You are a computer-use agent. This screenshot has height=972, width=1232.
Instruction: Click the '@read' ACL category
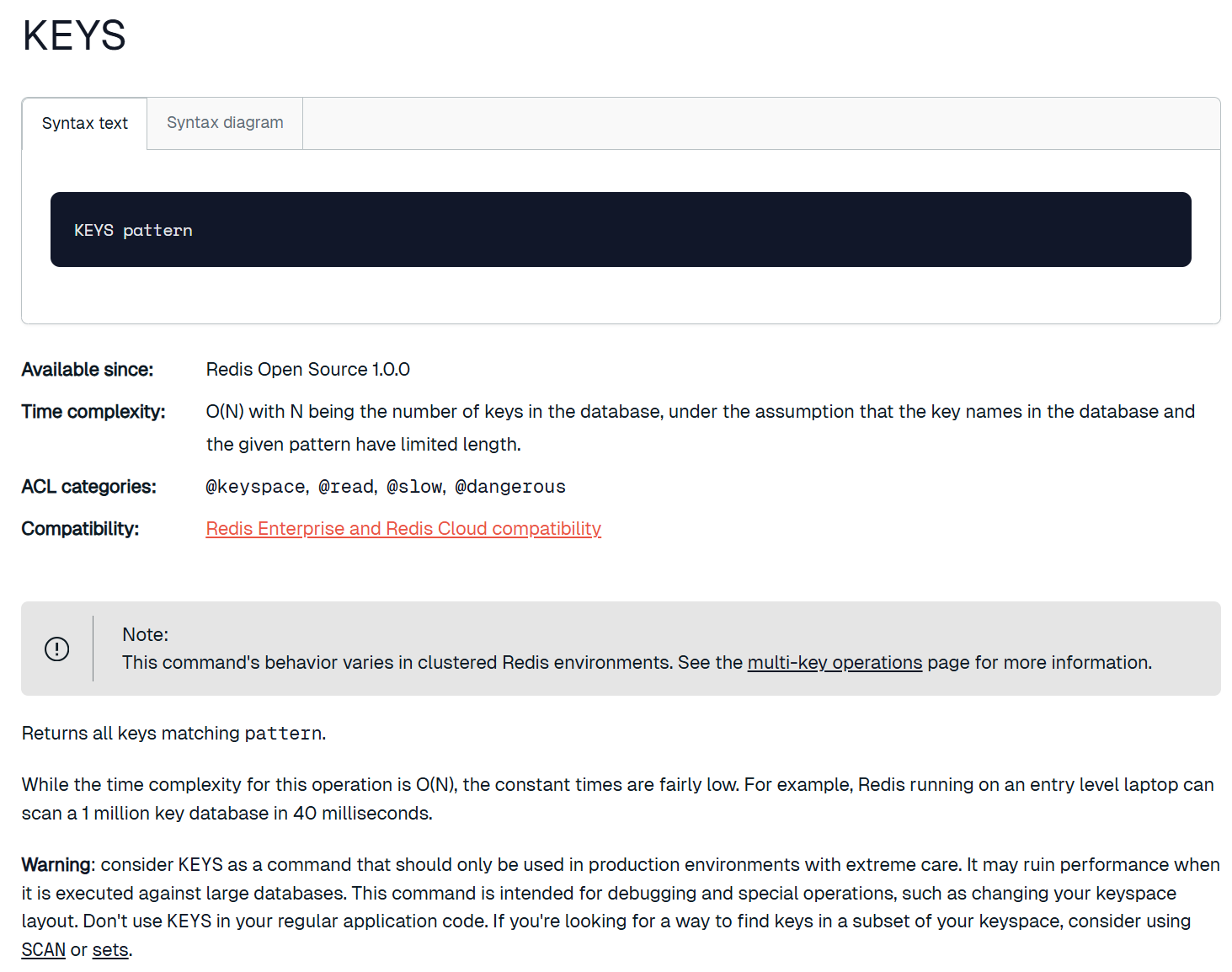click(x=346, y=486)
